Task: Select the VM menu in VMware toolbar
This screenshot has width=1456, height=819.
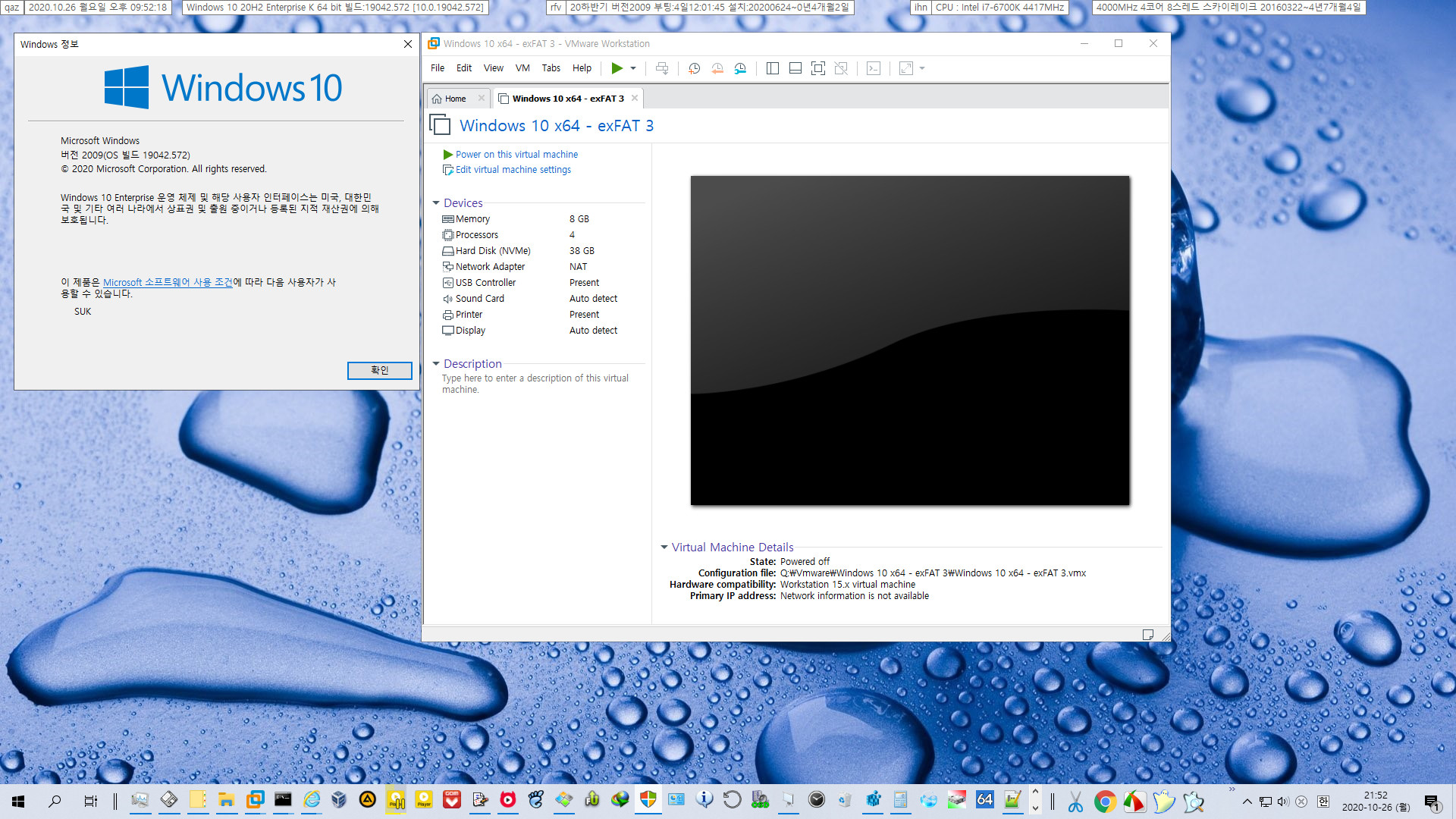Action: 521,67
